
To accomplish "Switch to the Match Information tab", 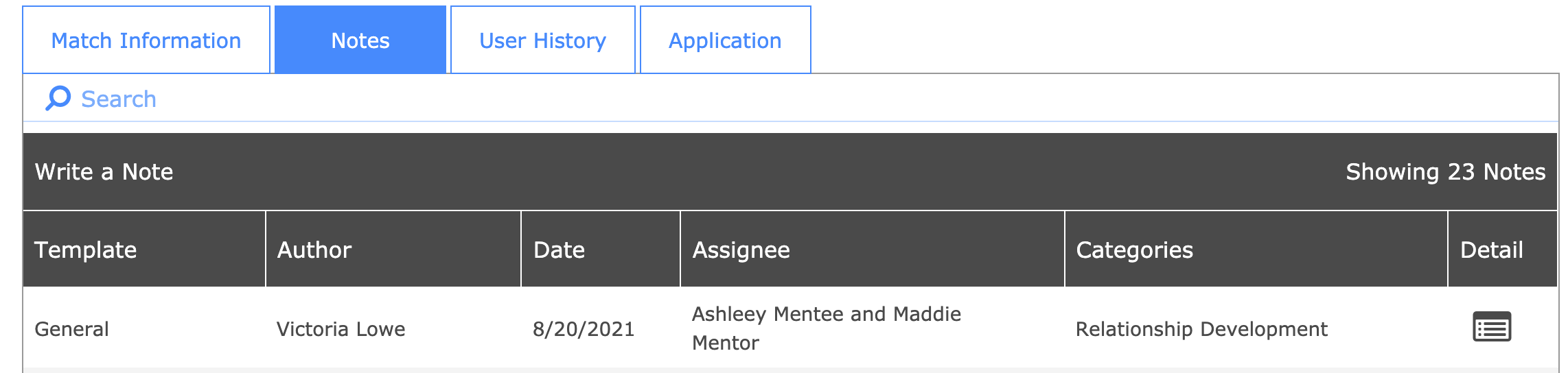I will pos(146,40).
